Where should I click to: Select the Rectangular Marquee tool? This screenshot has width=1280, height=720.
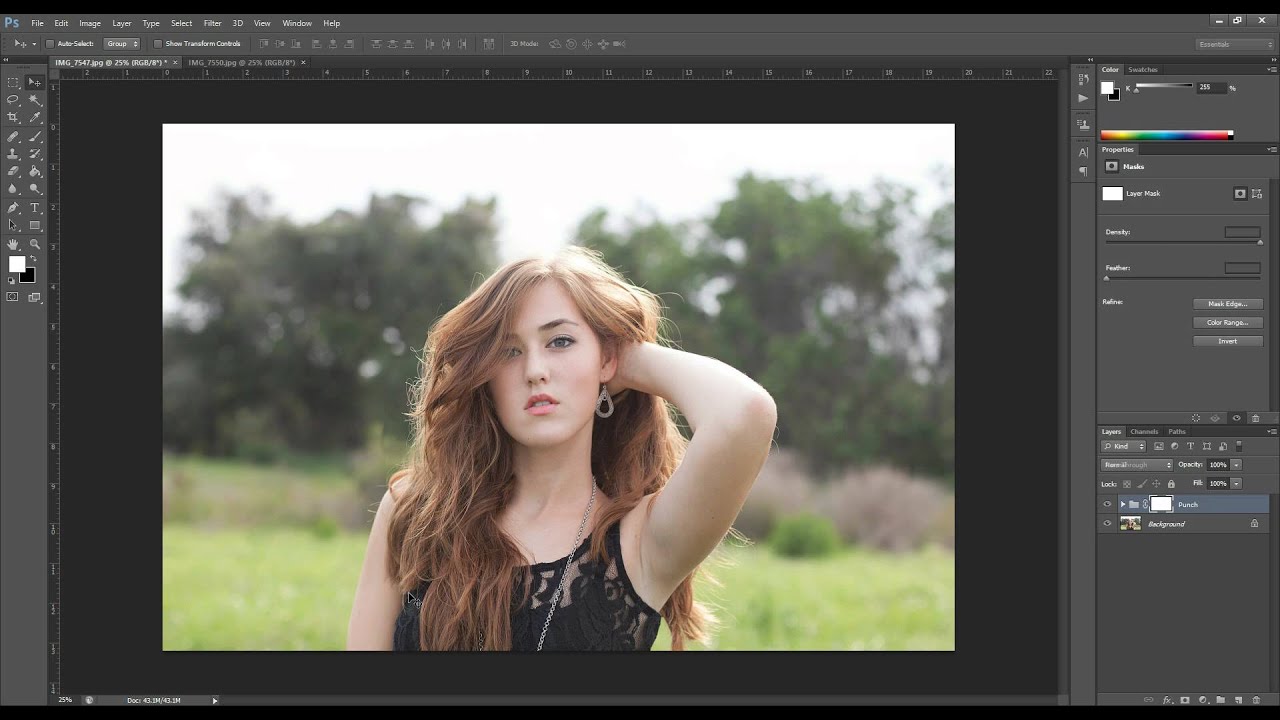click(x=13, y=82)
